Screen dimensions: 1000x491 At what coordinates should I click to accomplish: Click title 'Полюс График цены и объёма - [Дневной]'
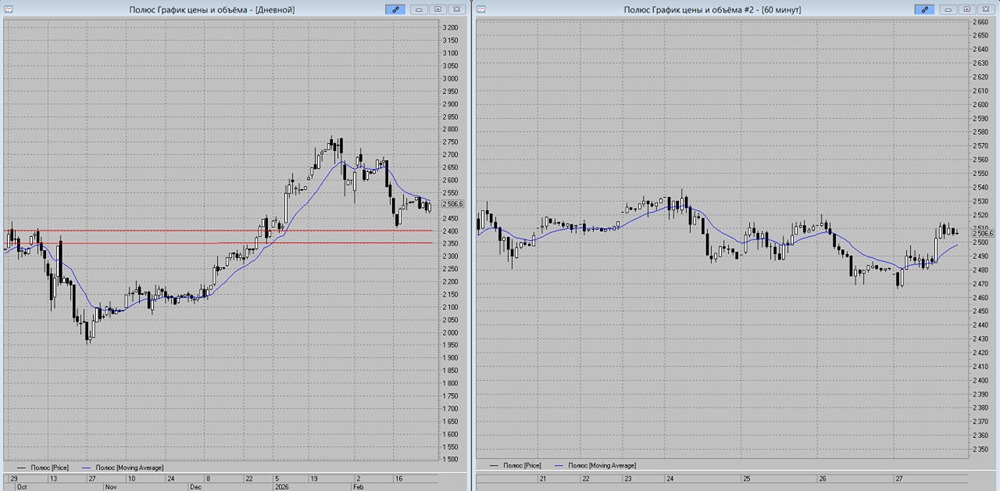coord(212,10)
